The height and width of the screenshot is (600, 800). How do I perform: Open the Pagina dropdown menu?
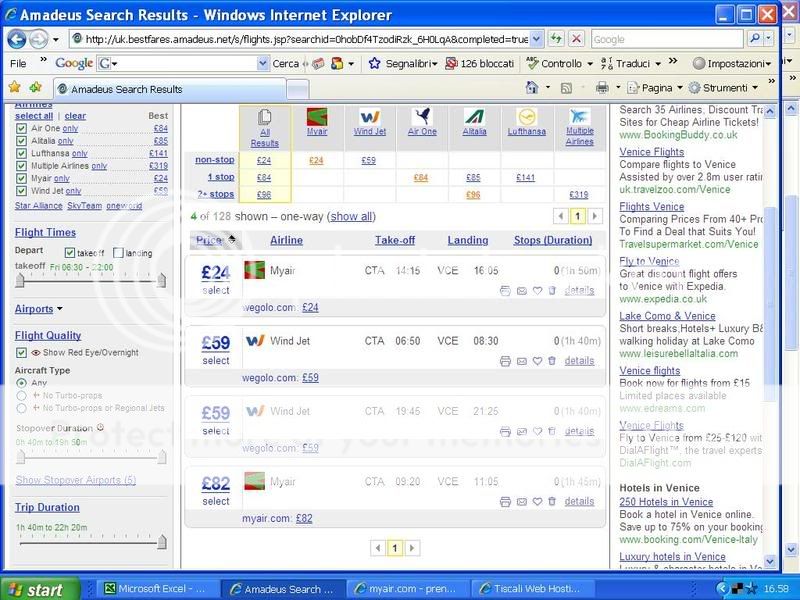pos(656,88)
